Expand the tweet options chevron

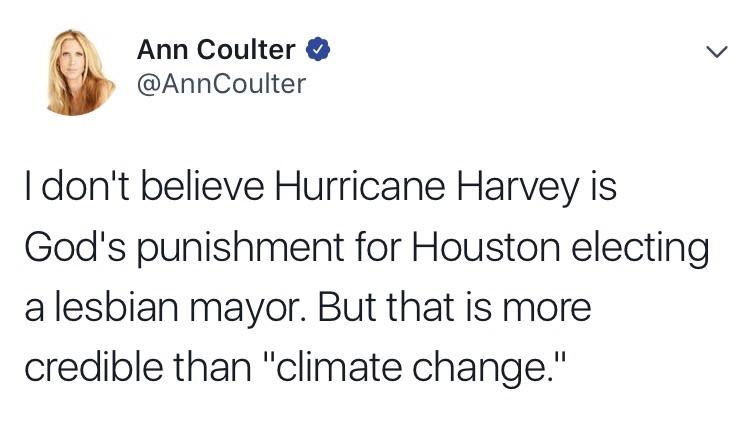717,51
